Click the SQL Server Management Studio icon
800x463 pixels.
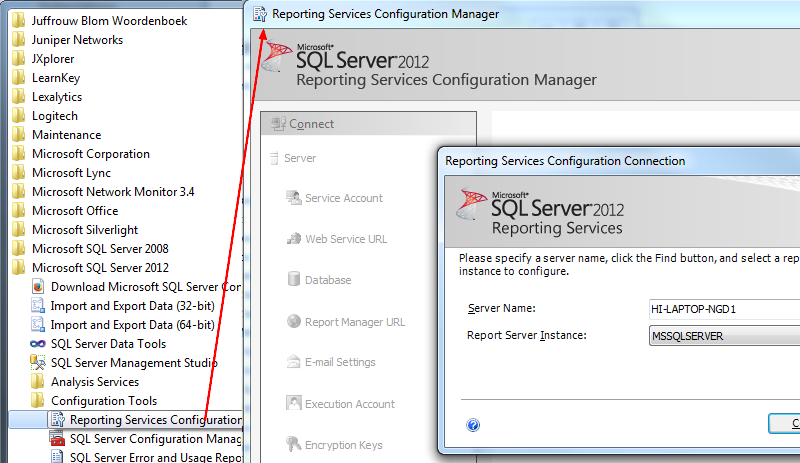[38, 363]
